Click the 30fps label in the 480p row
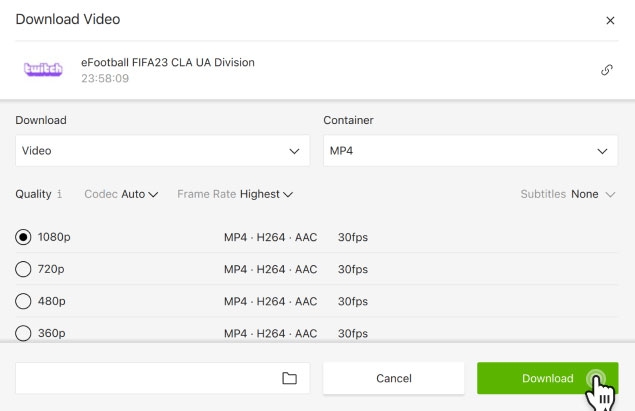The image size is (635, 411). (353, 301)
